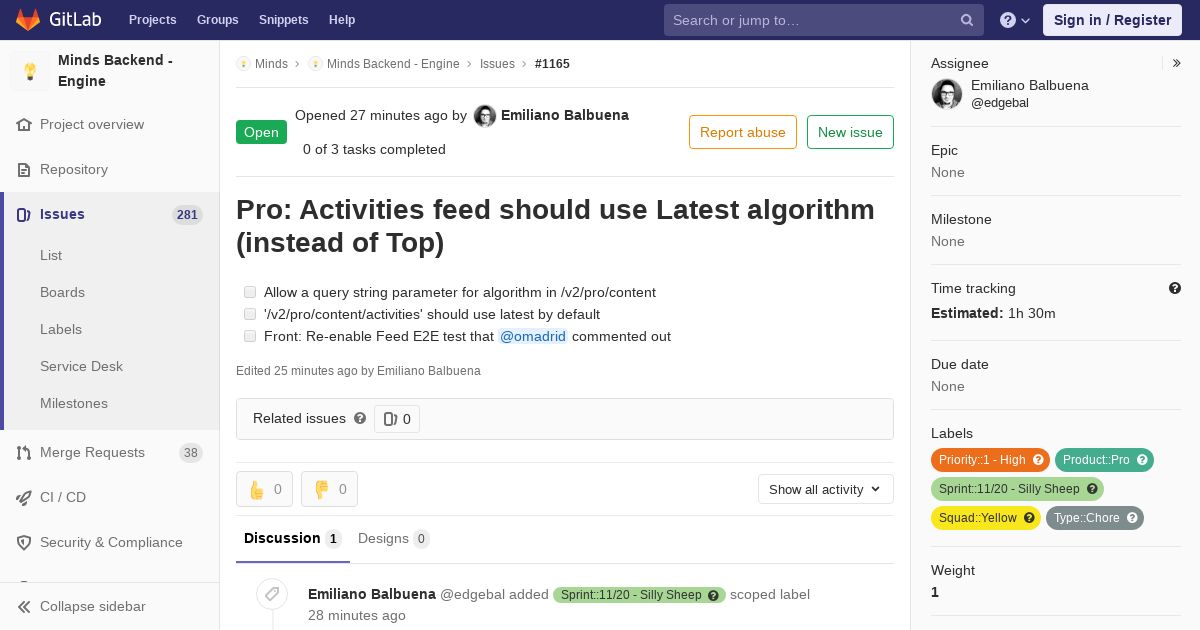Image resolution: width=1200 pixels, height=630 pixels.
Task: Switch to the Designs tab
Action: coord(393,538)
